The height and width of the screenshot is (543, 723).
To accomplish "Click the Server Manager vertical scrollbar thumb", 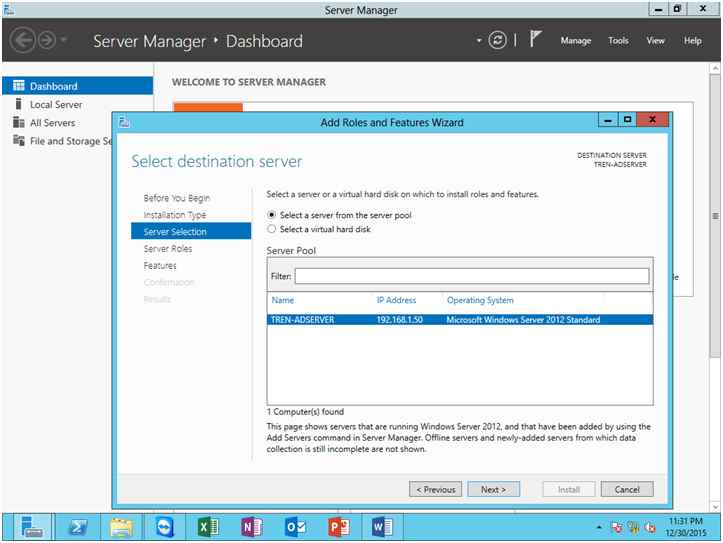I will [715, 217].
